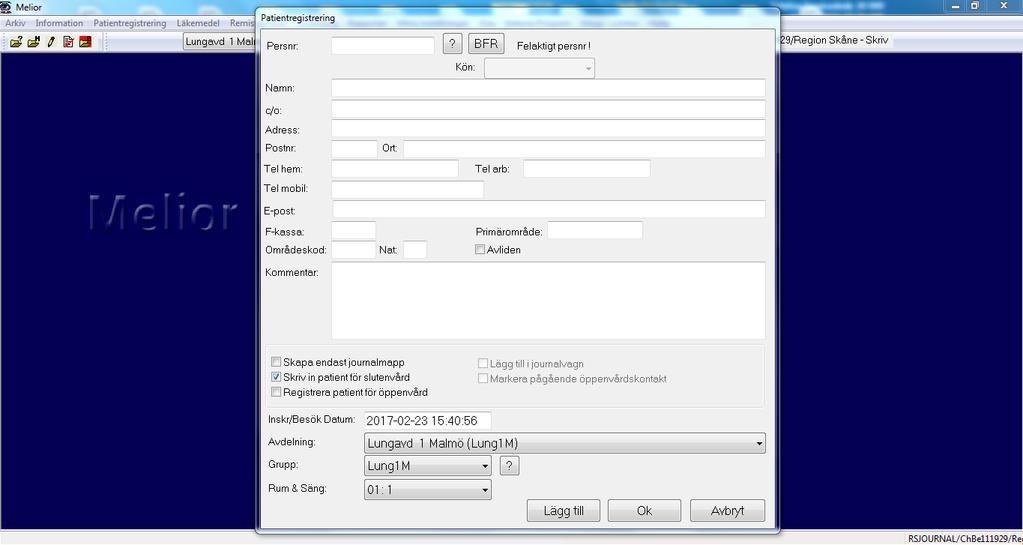The image size is (1023, 545).
Task: Open the Information menu
Action: [59, 23]
